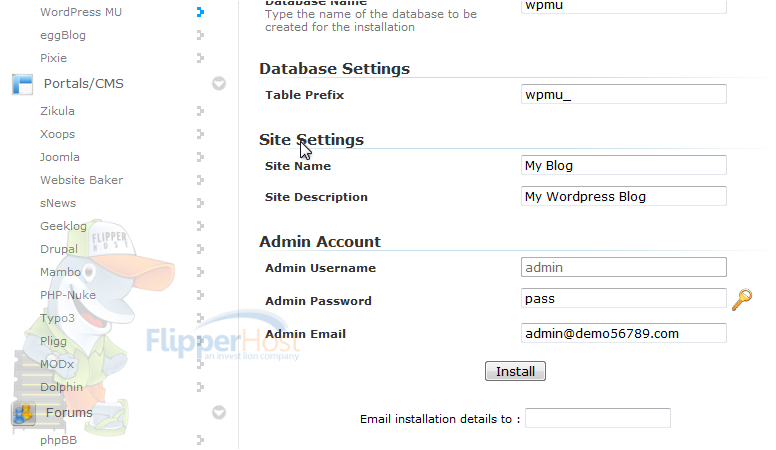Click the arrow icon beside Zikula
The width and height of the screenshot is (776, 450).
[200, 111]
